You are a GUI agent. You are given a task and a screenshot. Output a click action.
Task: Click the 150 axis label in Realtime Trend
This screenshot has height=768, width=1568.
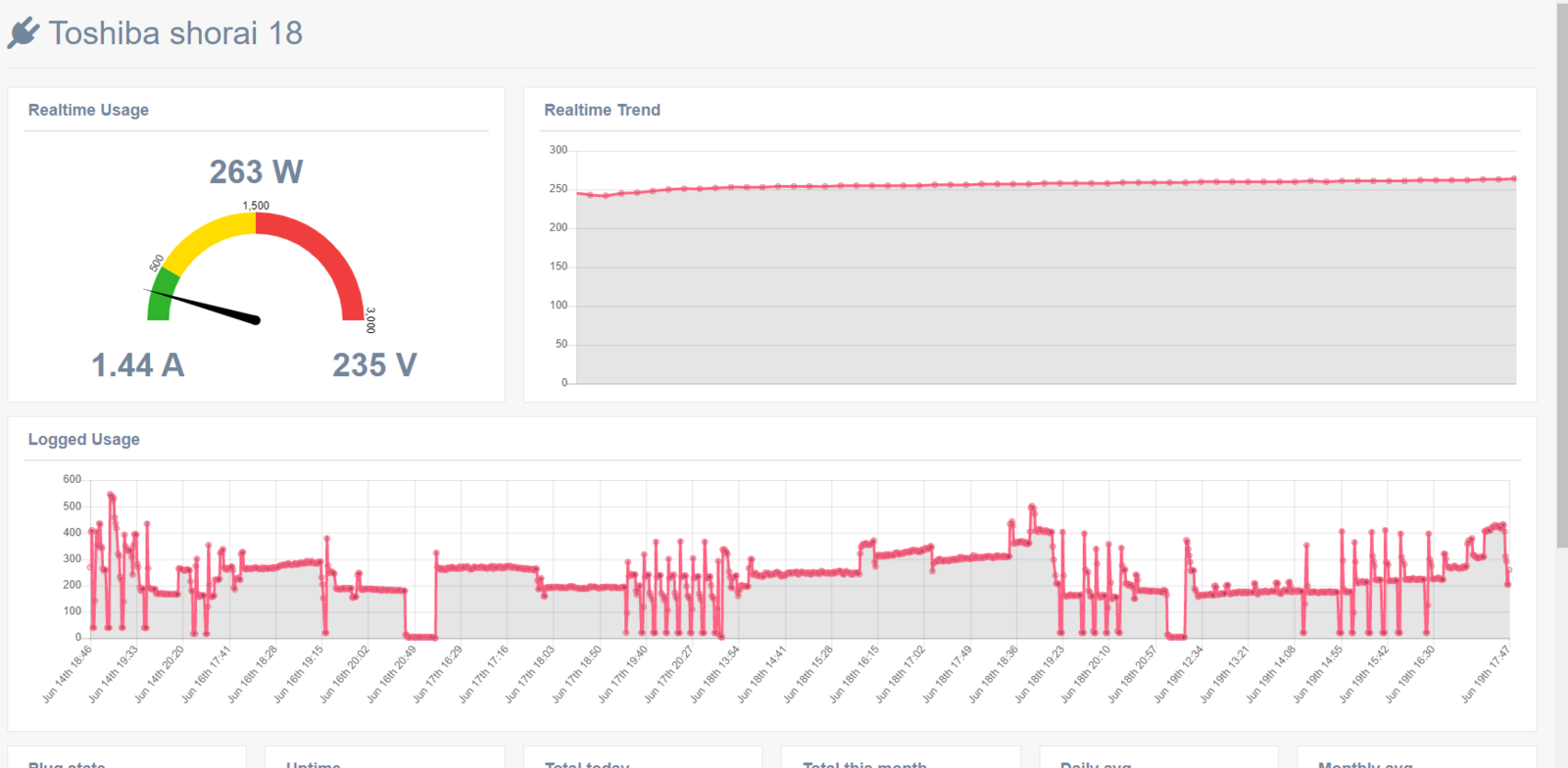559,266
